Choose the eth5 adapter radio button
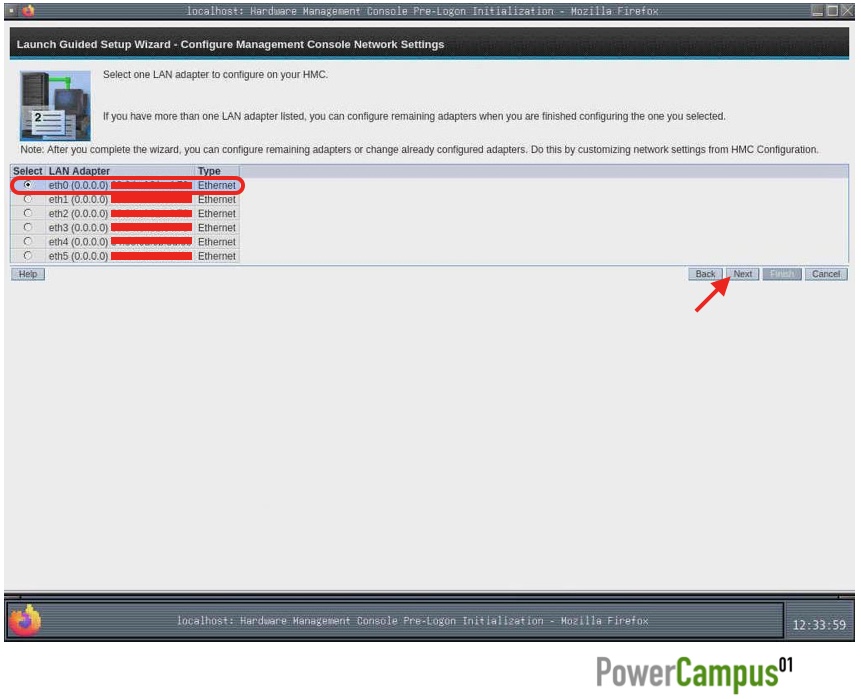The image size is (861, 699). (x=27, y=256)
